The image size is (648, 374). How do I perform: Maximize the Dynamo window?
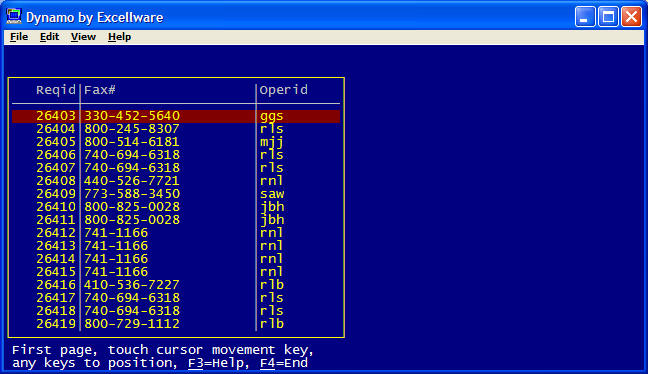[608, 17]
